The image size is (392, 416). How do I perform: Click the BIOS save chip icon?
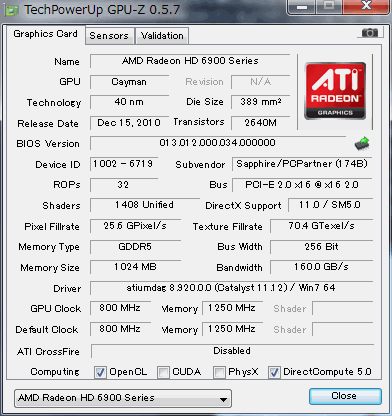(x=362, y=143)
